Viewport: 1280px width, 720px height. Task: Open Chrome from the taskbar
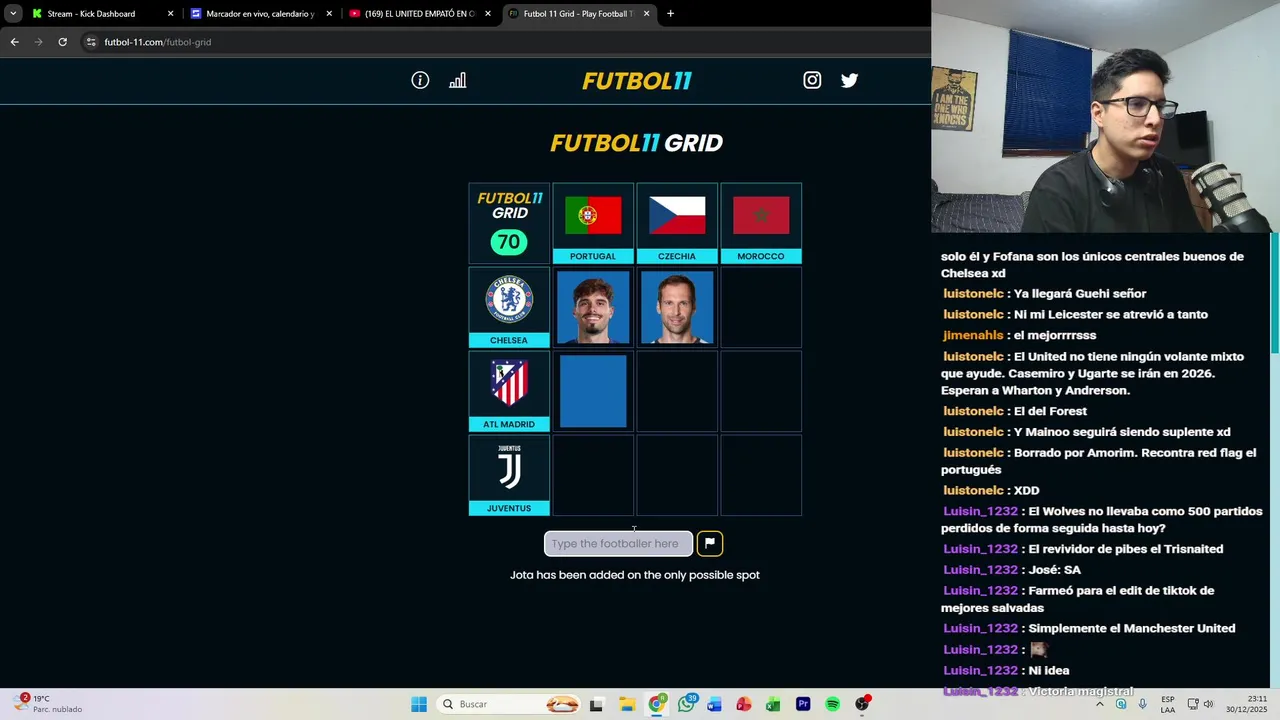click(656, 704)
